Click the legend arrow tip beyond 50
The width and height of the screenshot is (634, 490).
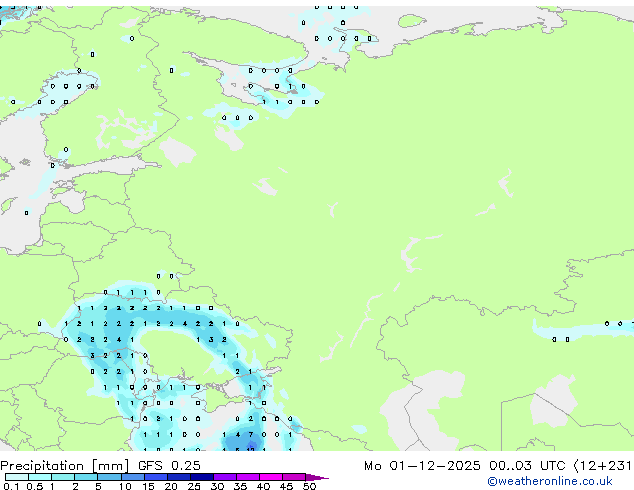pos(317,477)
